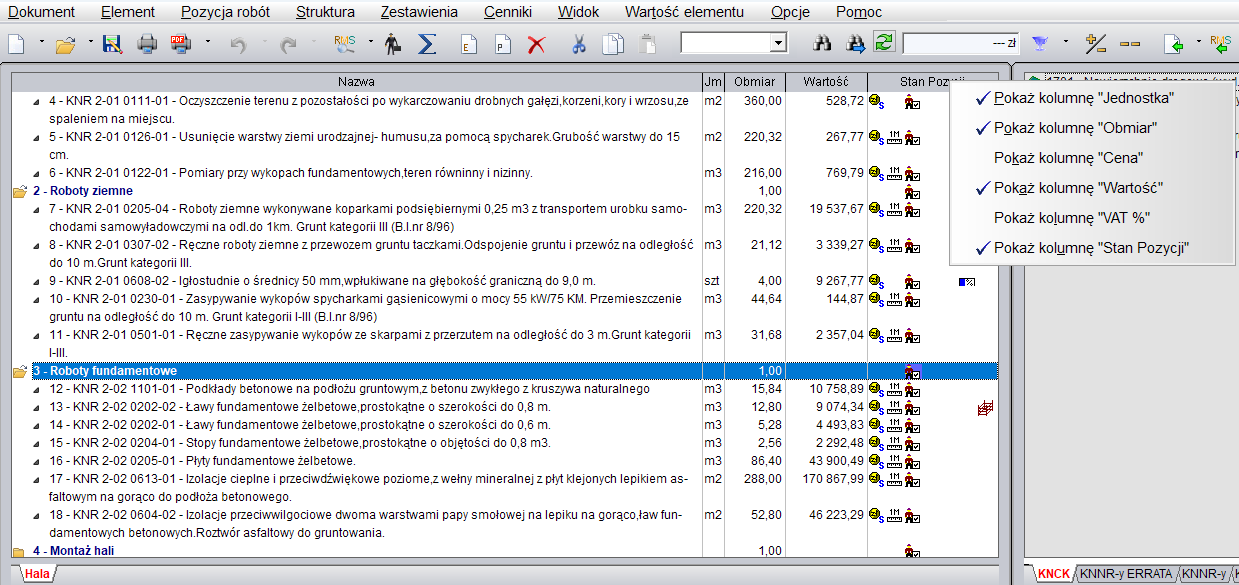Create a new document with the blank page icon
1239x585 pixels.
click(x=17, y=44)
